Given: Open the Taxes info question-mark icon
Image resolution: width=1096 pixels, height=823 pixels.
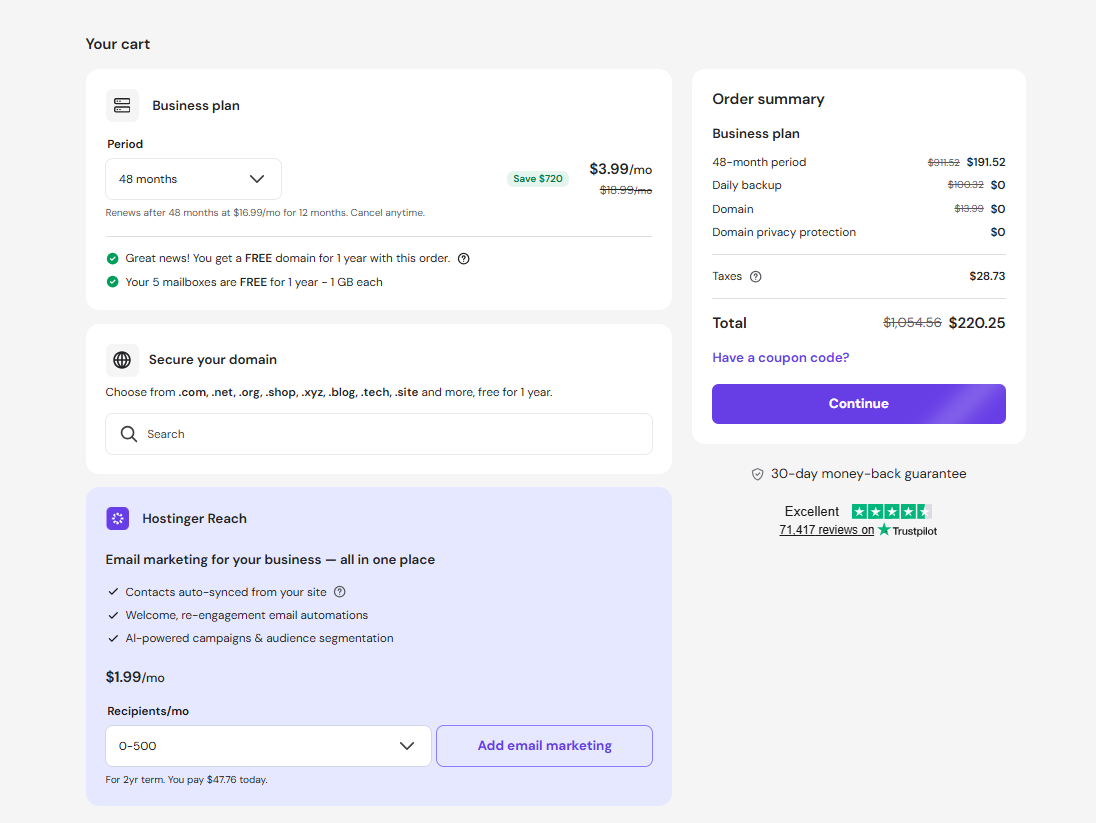Looking at the screenshot, I should click(756, 277).
